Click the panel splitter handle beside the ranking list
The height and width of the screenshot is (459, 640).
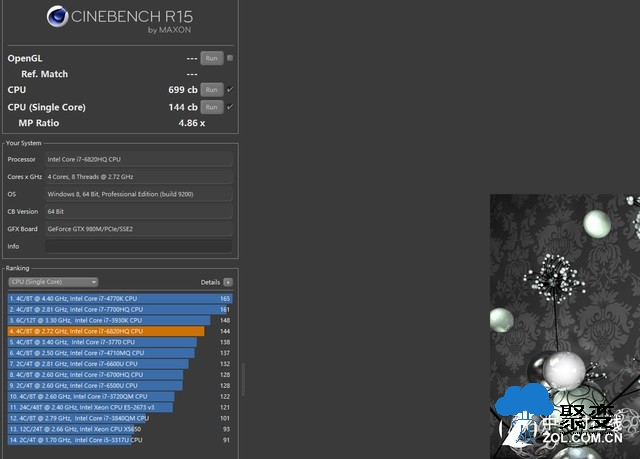[x=244, y=379]
